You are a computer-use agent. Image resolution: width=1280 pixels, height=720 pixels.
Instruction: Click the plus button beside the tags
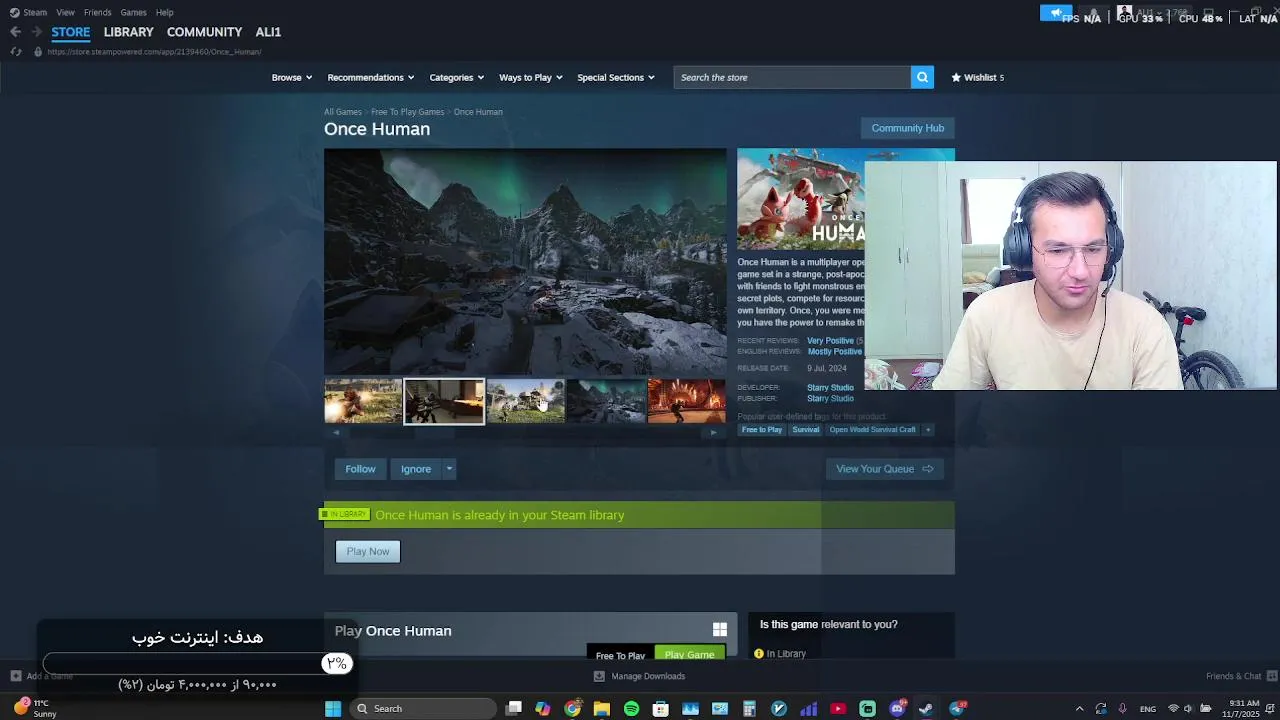click(927, 430)
